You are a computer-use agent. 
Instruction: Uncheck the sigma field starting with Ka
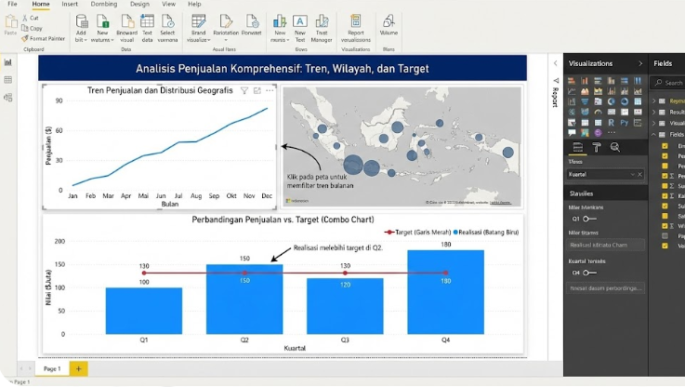[x=664, y=196]
